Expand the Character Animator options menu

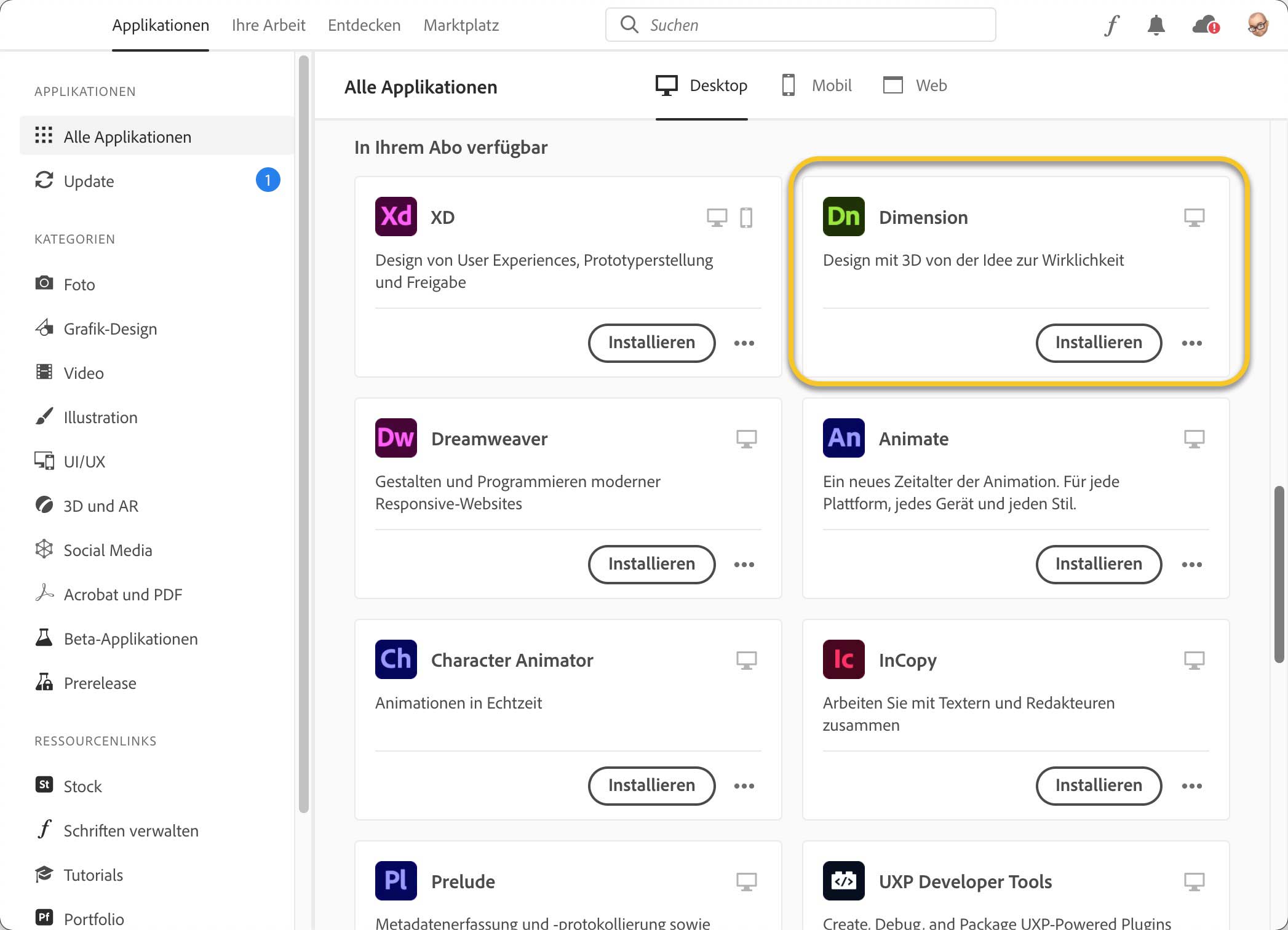[x=744, y=786]
